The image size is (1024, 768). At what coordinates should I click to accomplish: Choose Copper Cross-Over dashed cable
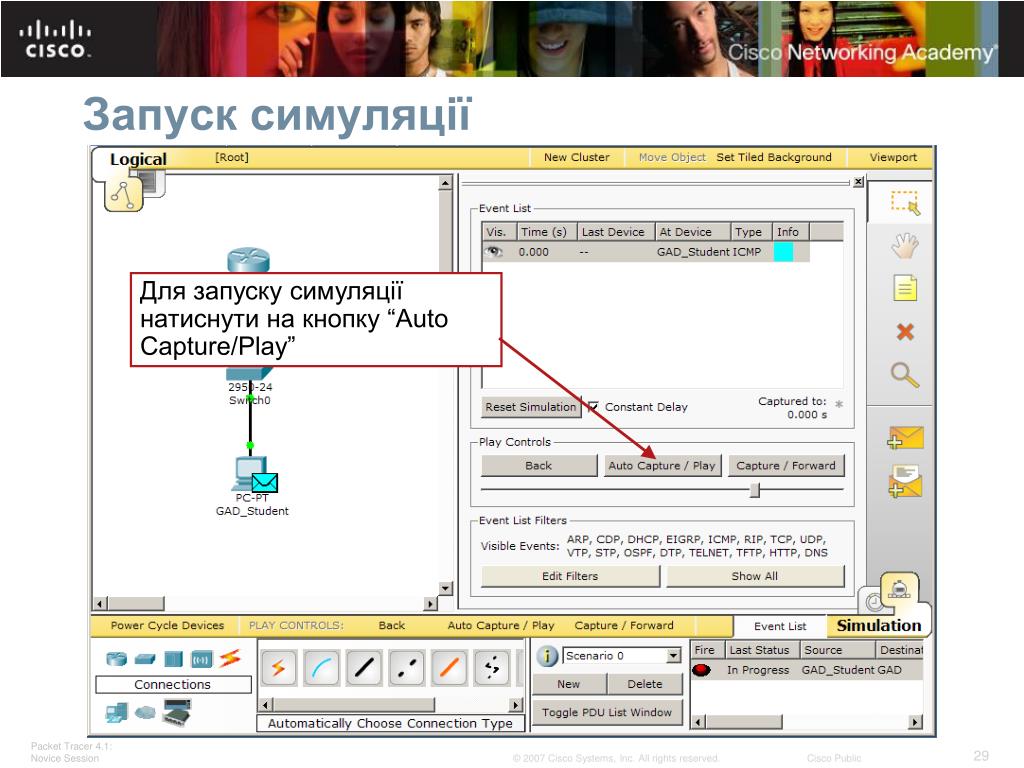click(407, 667)
